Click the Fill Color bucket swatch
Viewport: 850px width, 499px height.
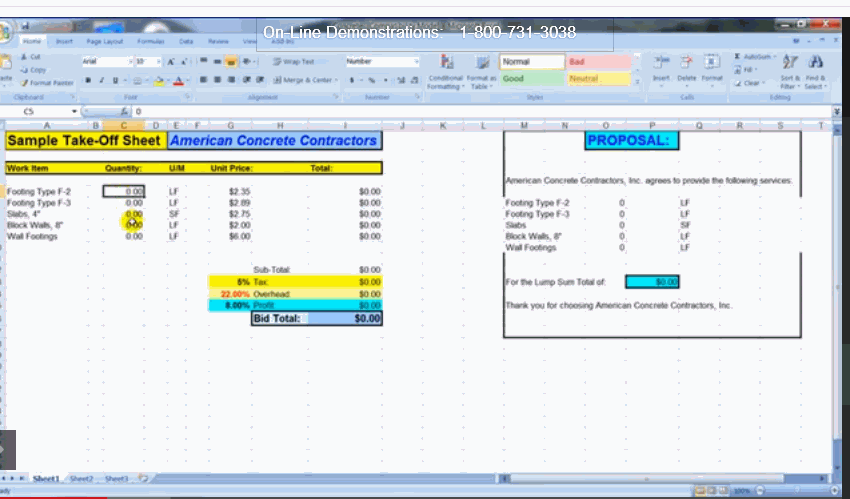coord(158,81)
